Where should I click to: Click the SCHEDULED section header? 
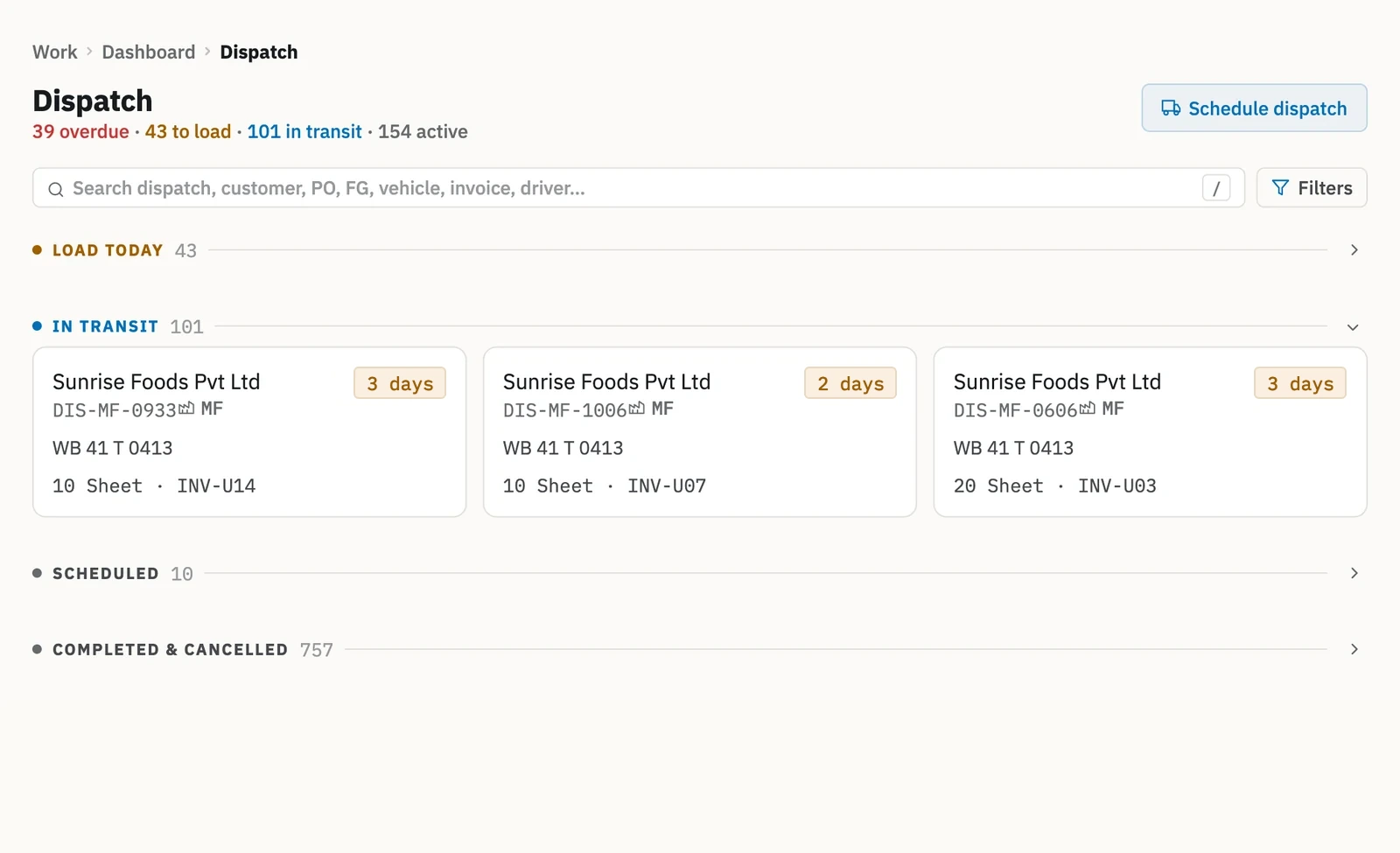pyautogui.click(x=105, y=573)
